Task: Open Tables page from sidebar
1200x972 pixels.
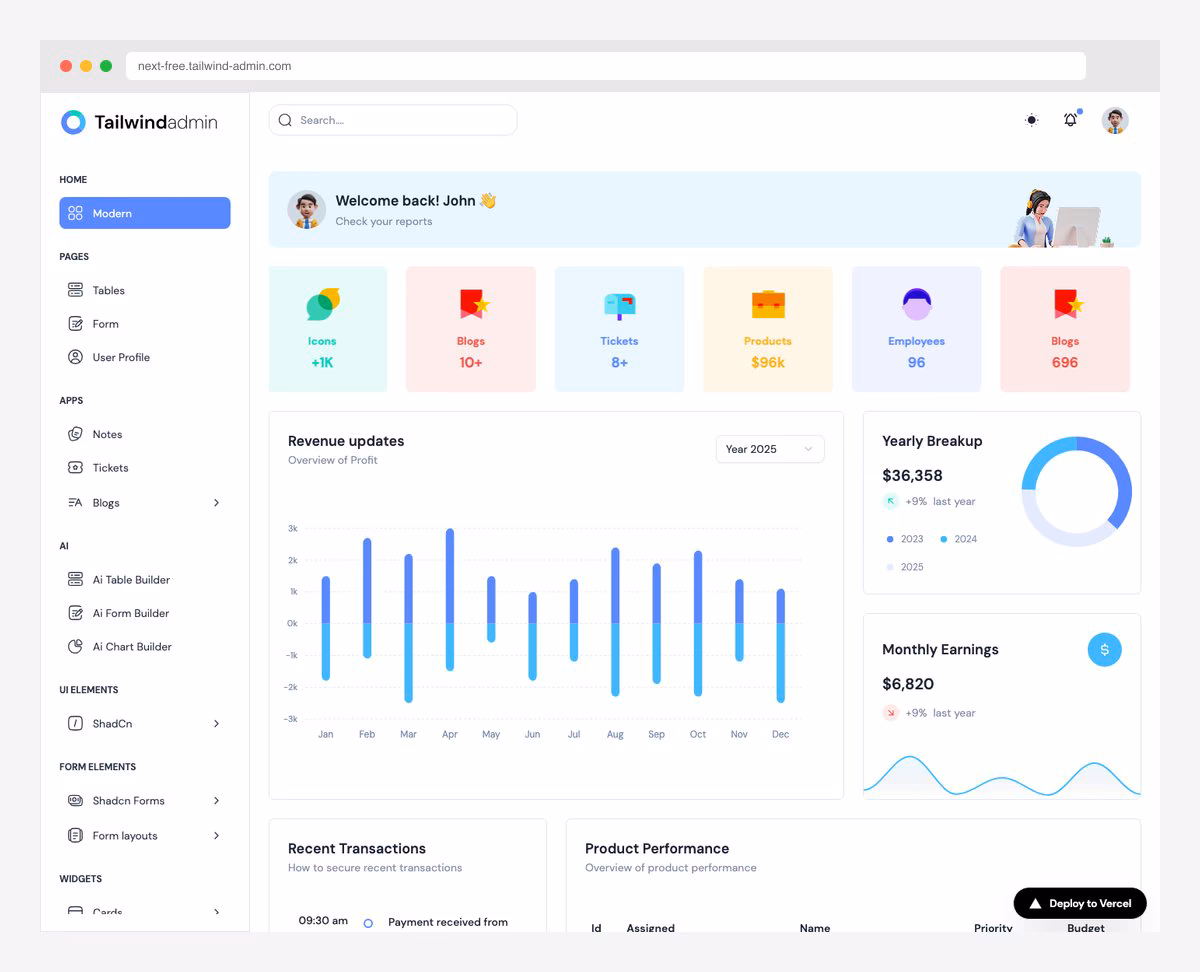Action: click(109, 290)
